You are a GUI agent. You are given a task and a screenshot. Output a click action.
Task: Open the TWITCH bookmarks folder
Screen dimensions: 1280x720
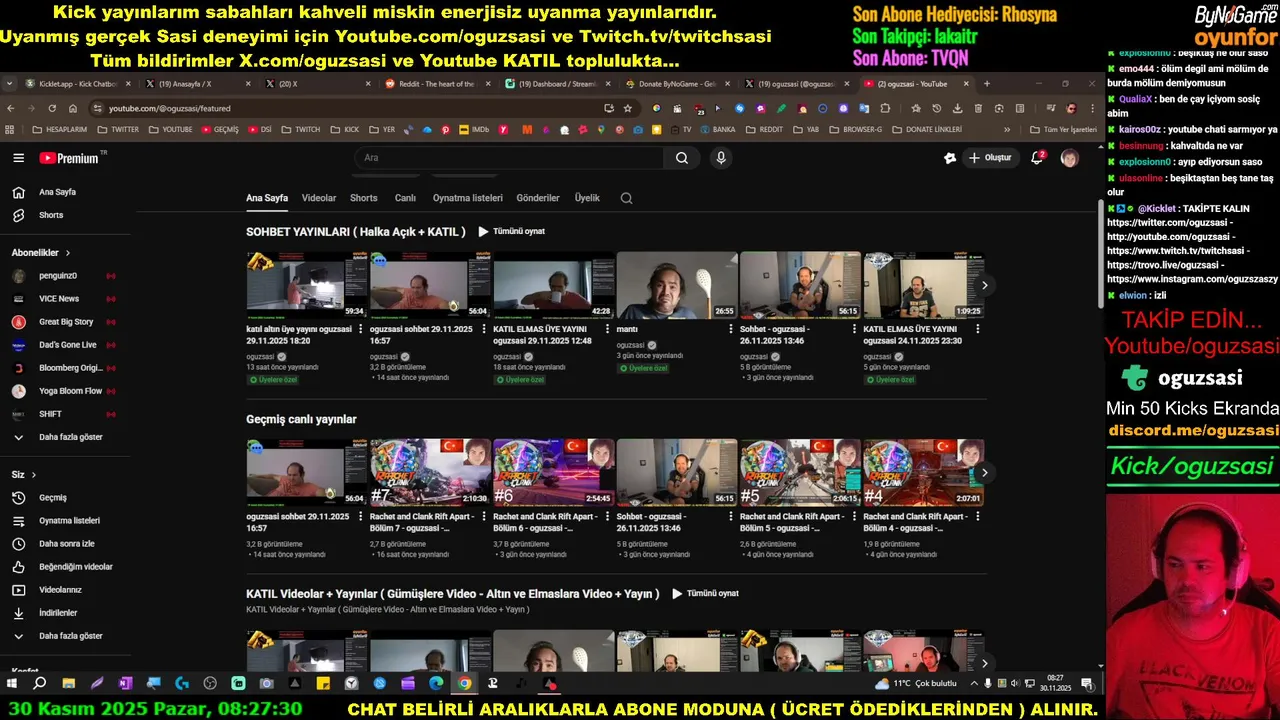tap(301, 130)
